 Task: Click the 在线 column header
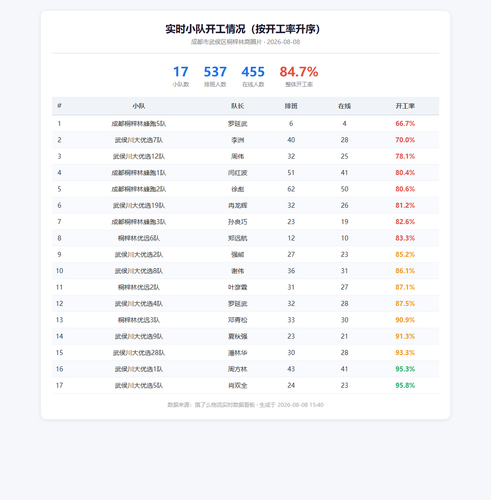tap(344, 106)
